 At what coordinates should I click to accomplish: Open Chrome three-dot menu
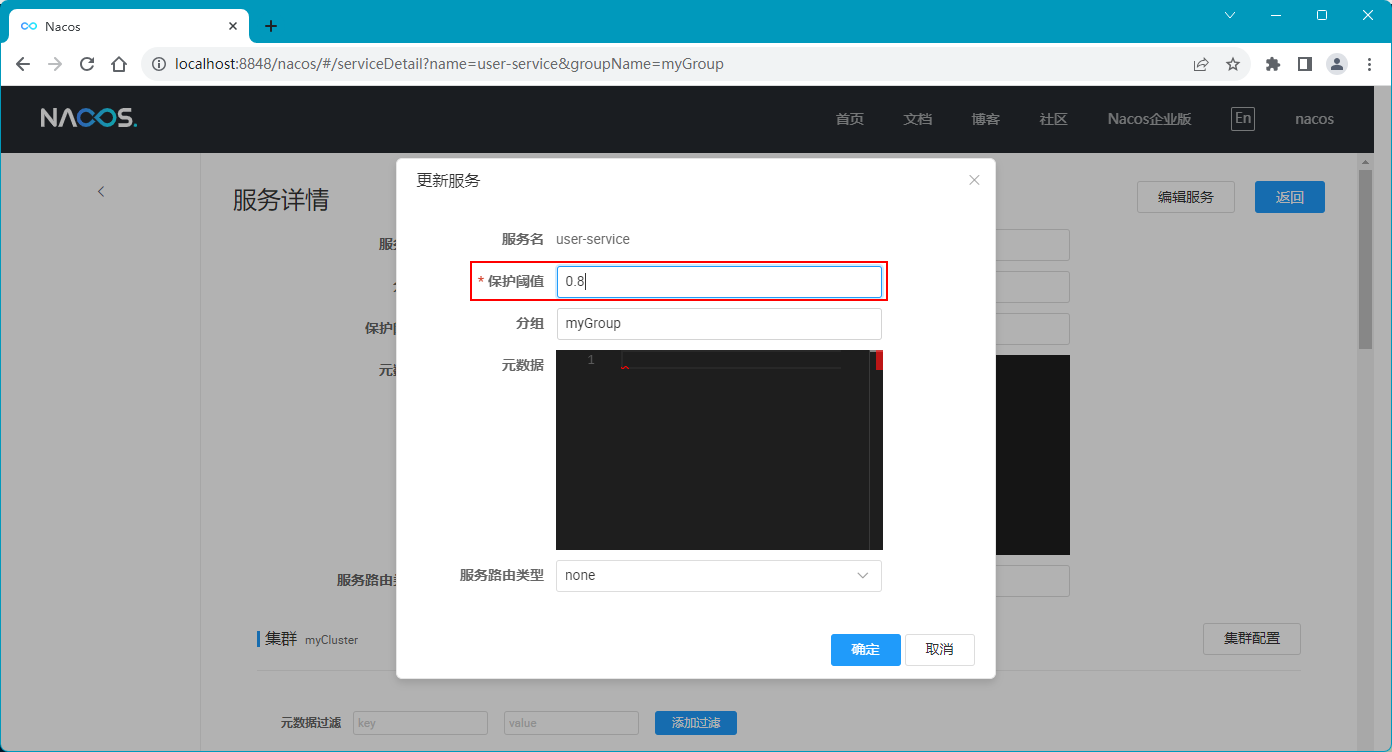[x=1369, y=64]
